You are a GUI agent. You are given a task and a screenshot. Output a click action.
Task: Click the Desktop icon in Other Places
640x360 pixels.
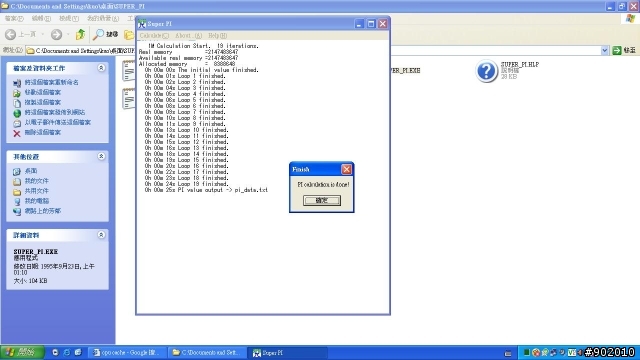coord(17,171)
